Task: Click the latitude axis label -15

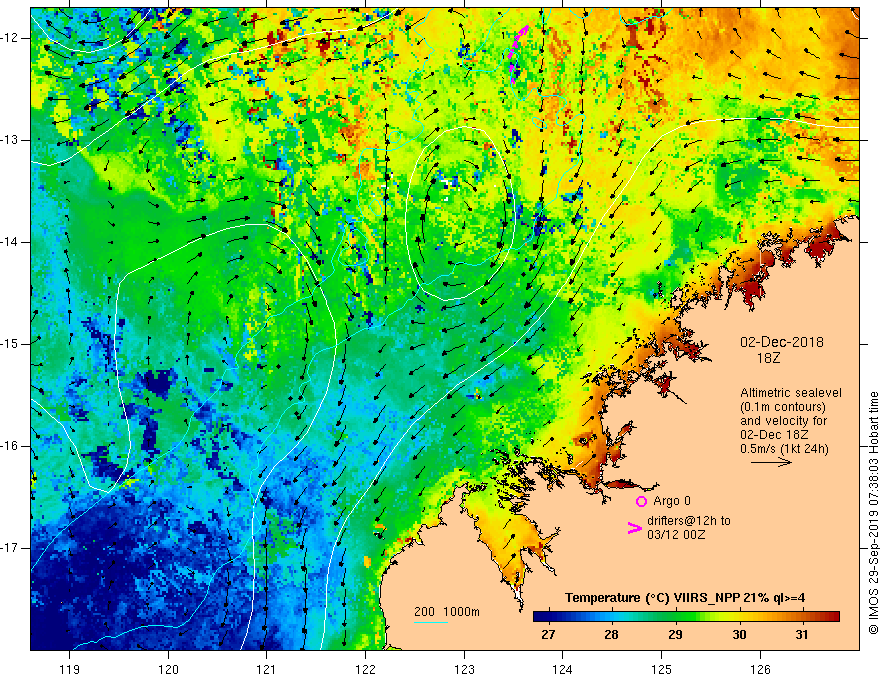Action: click(10, 344)
